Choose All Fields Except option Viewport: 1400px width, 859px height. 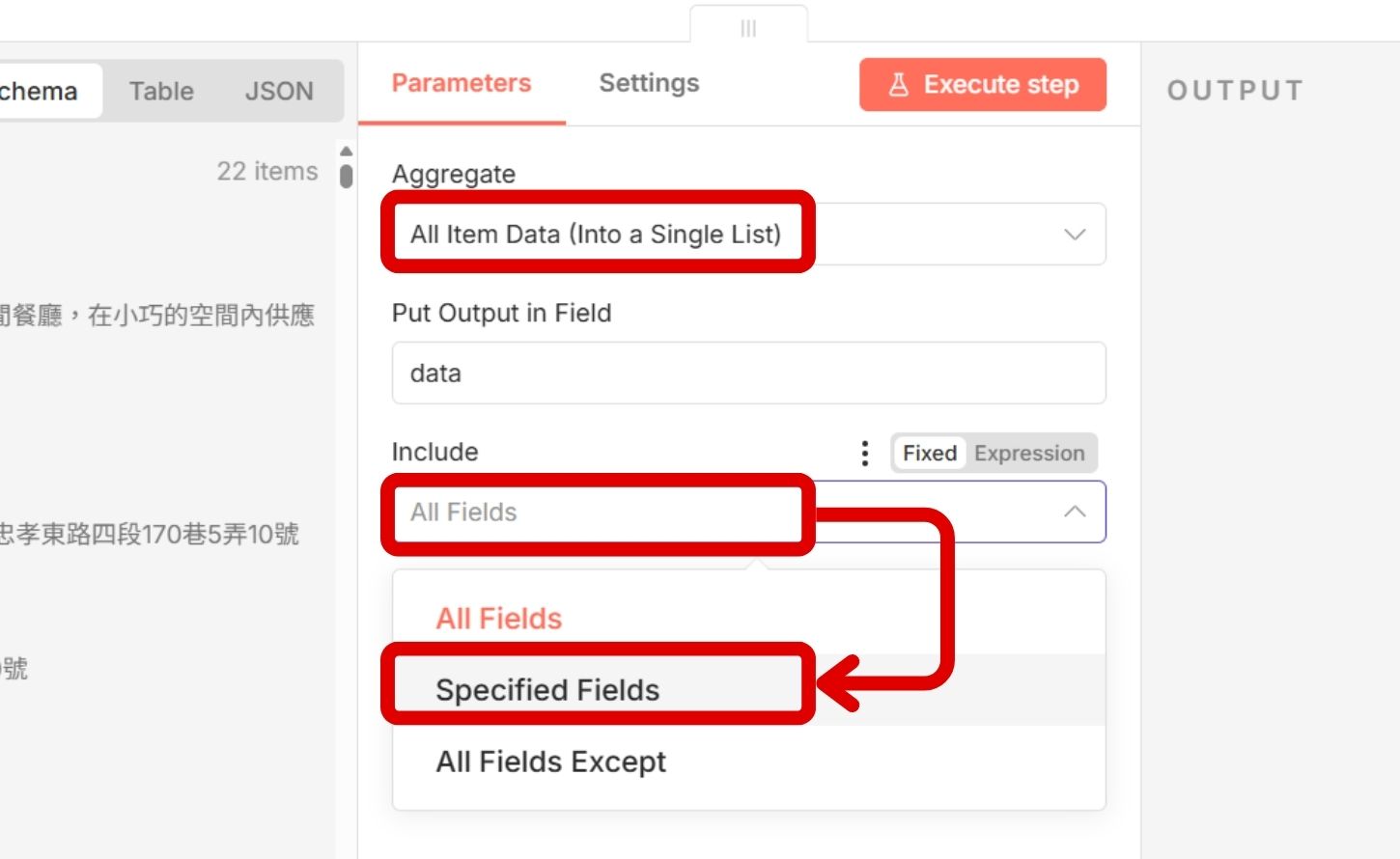(550, 762)
